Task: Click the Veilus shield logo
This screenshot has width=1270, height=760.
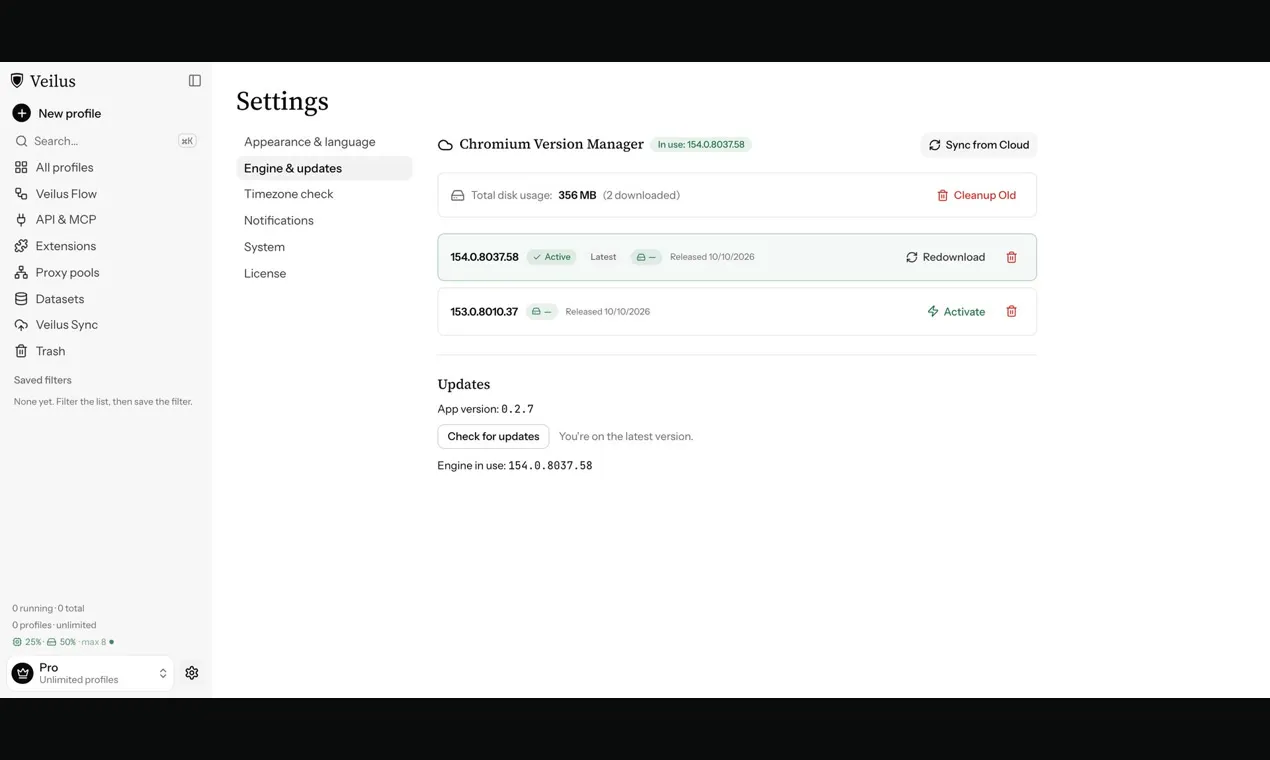Action: click(x=17, y=81)
